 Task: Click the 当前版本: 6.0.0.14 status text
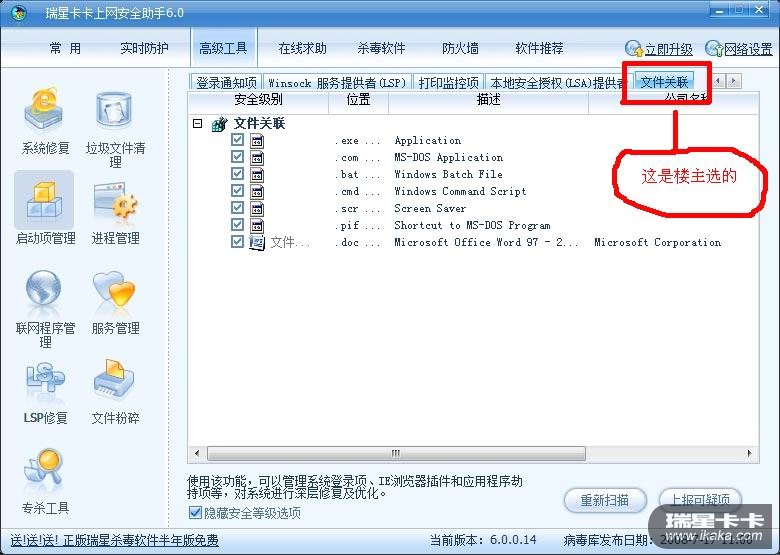pyautogui.click(x=483, y=540)
